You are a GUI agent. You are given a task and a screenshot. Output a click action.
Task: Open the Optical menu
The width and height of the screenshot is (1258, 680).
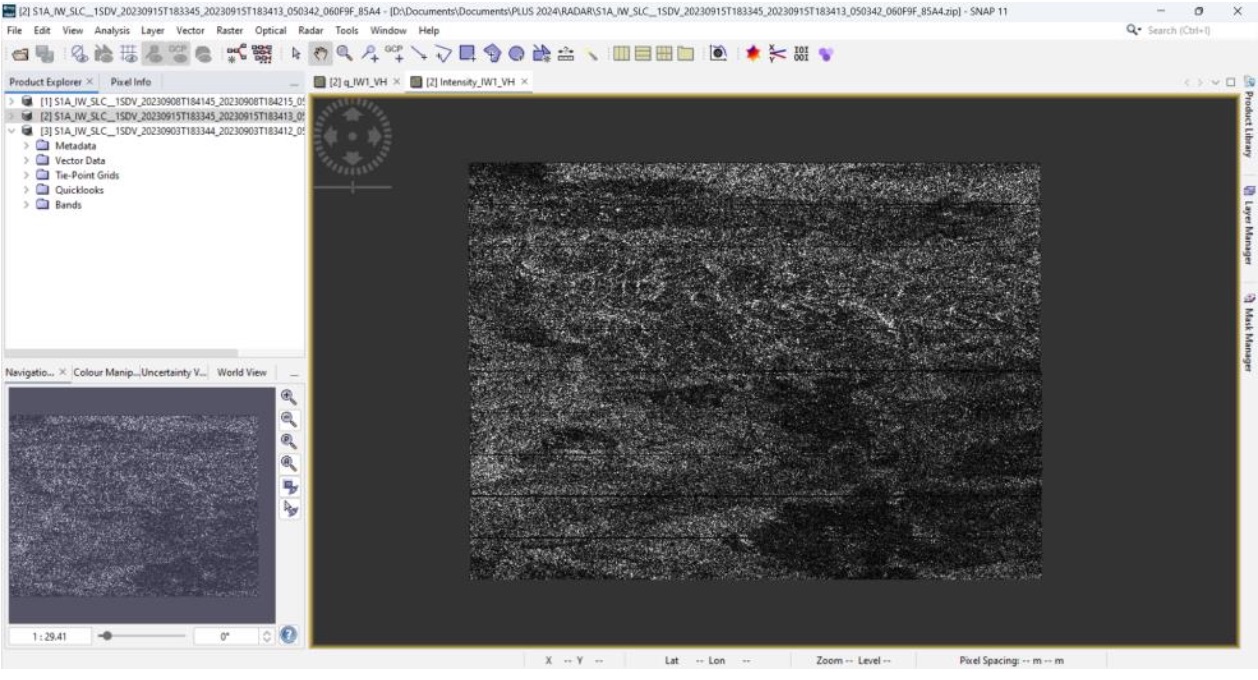coord(270,31)
